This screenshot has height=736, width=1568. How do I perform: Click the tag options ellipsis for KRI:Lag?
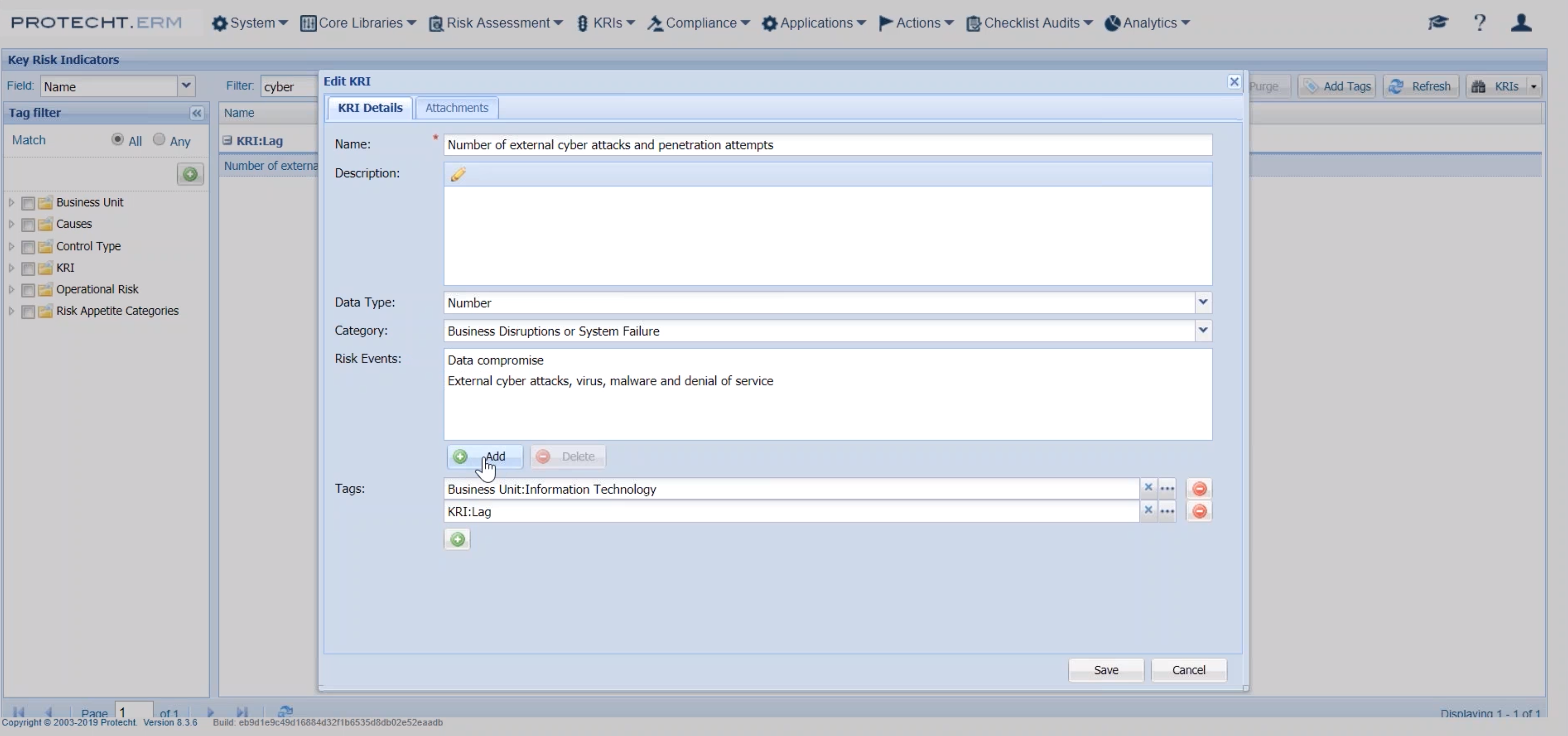pyautogui.click(x=1167, y=511)
